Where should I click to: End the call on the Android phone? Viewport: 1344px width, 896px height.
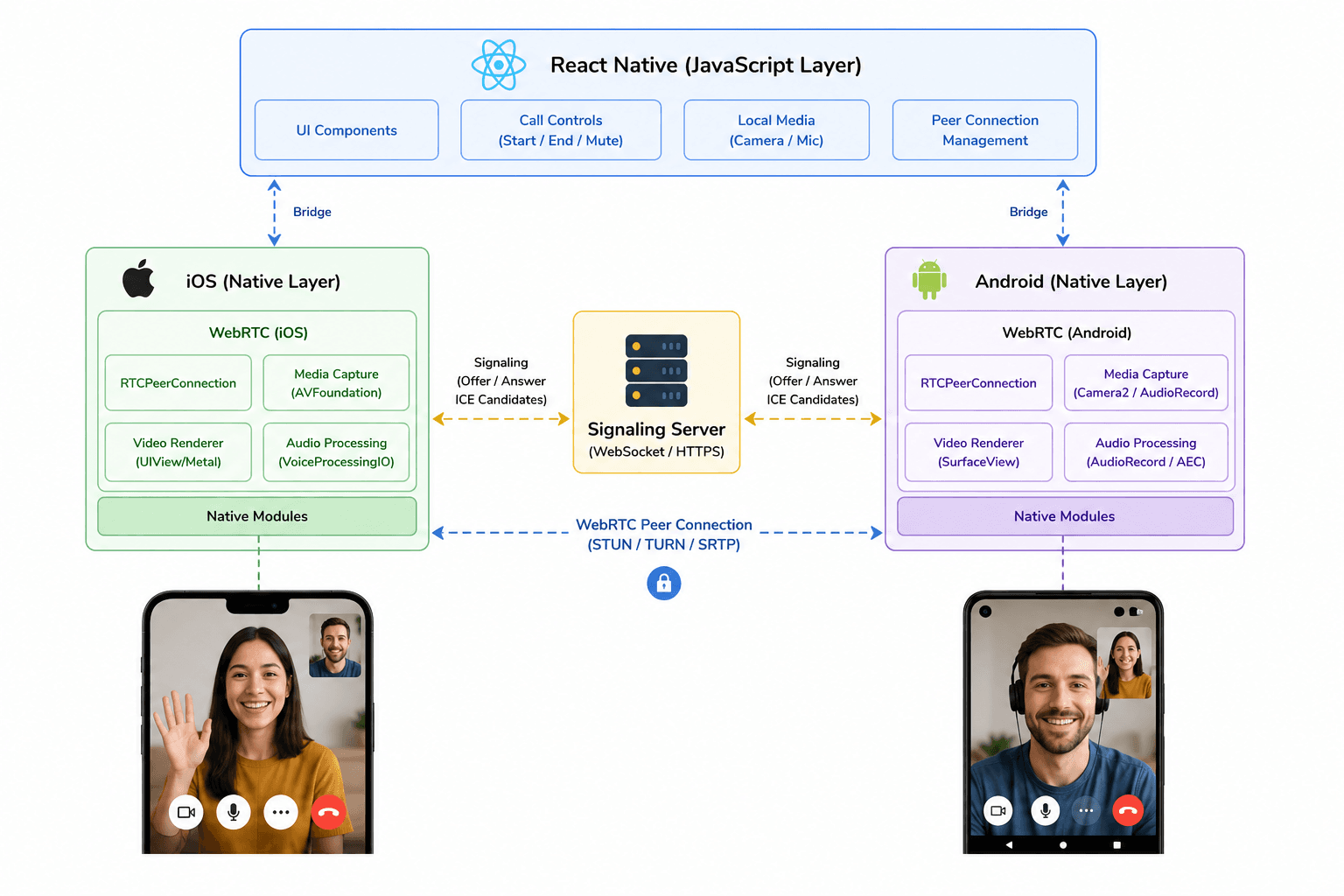(1128, 810)
